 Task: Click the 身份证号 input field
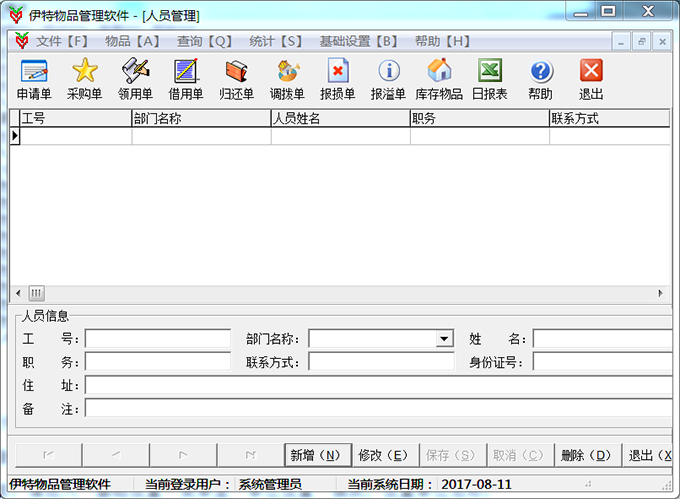pyautogui.click(x=603, y=362)
